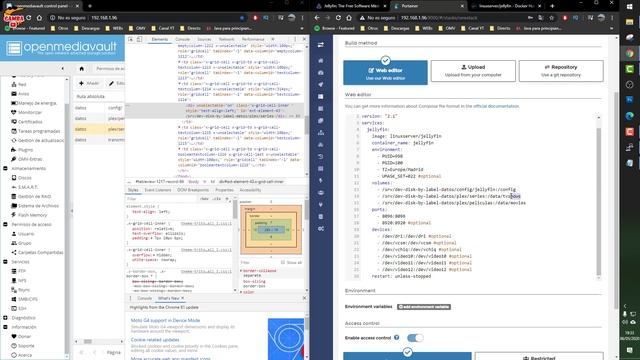Collapse the Servicios section
Screen dimensions: 640x360
(5, 262)
